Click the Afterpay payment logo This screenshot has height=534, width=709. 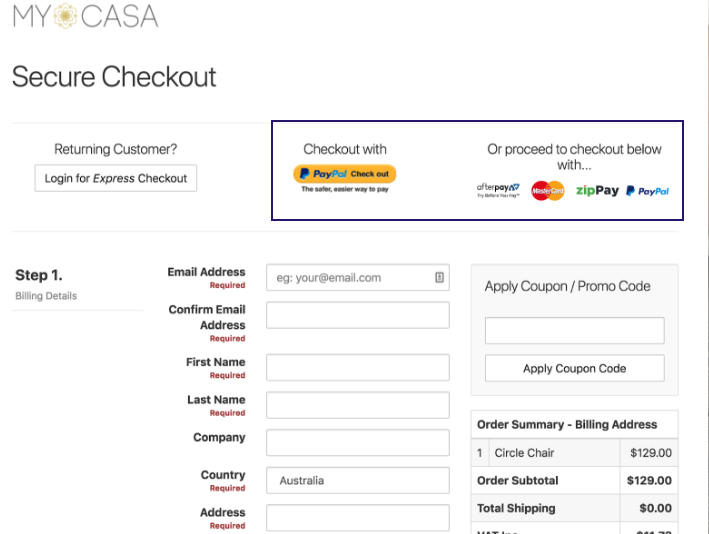click(x=498, y=190)
